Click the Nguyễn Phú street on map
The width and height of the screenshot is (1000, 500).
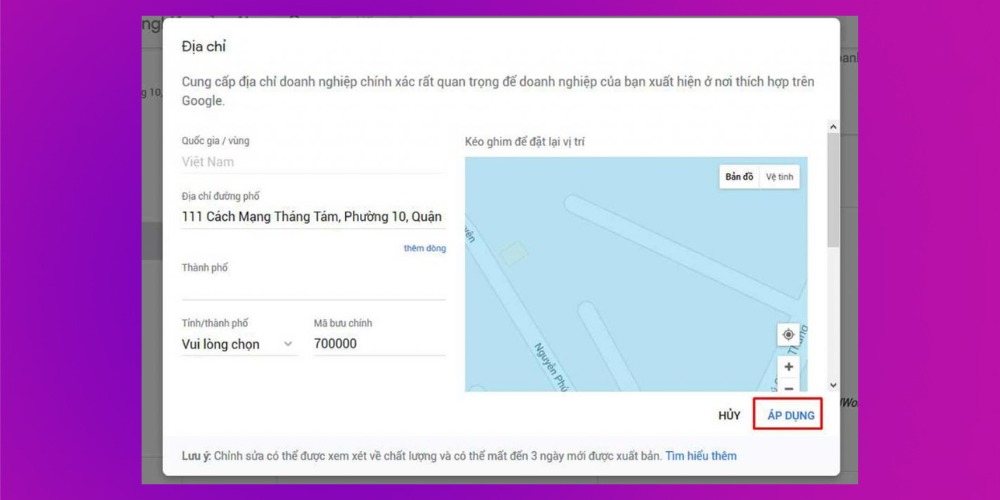click(554, 370)
